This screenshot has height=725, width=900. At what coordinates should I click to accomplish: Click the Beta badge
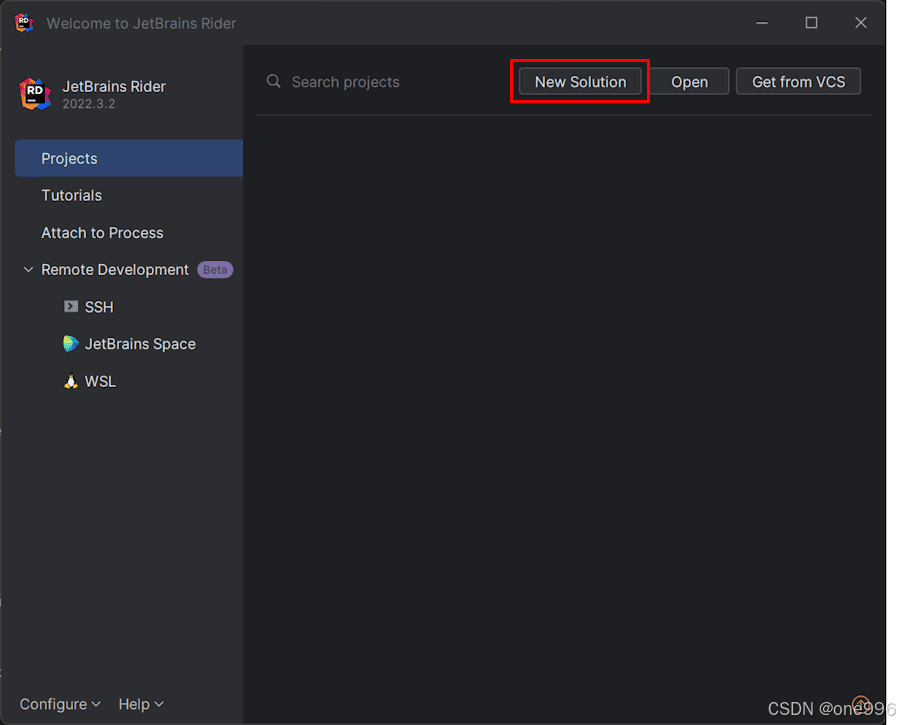pyautogui.click(x=215, y=270)
